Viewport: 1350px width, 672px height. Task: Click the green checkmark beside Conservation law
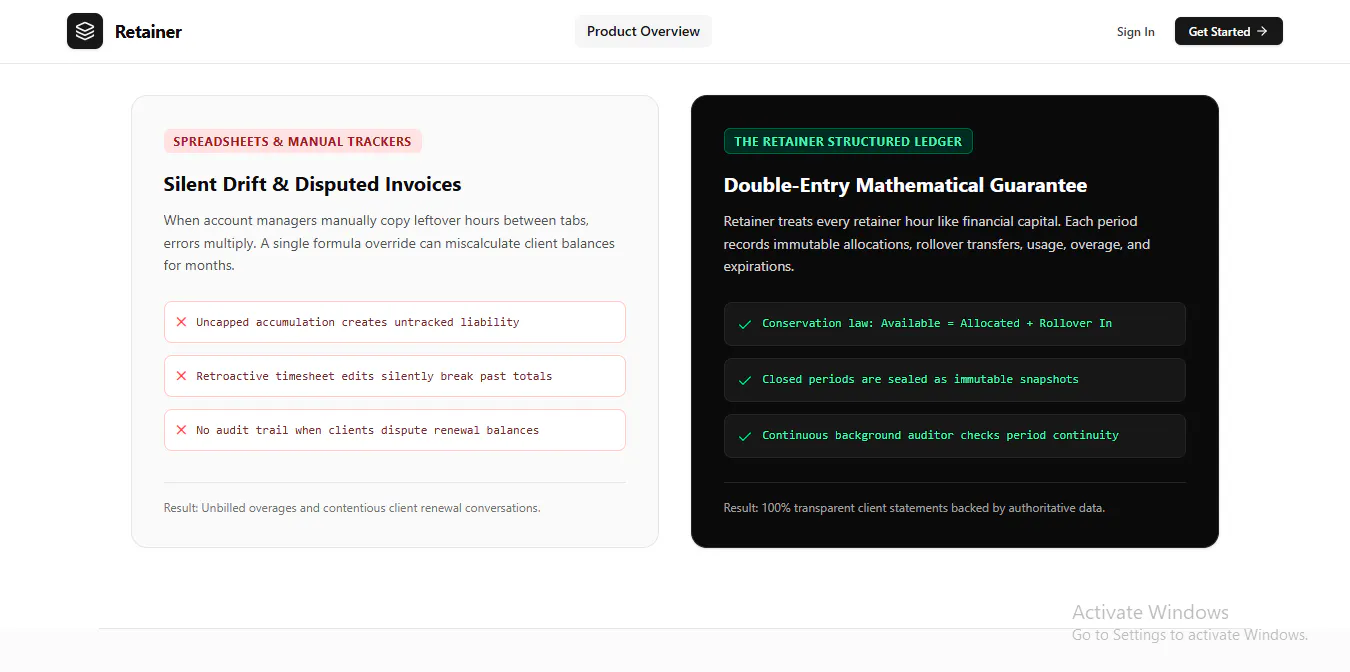(744, 324)
